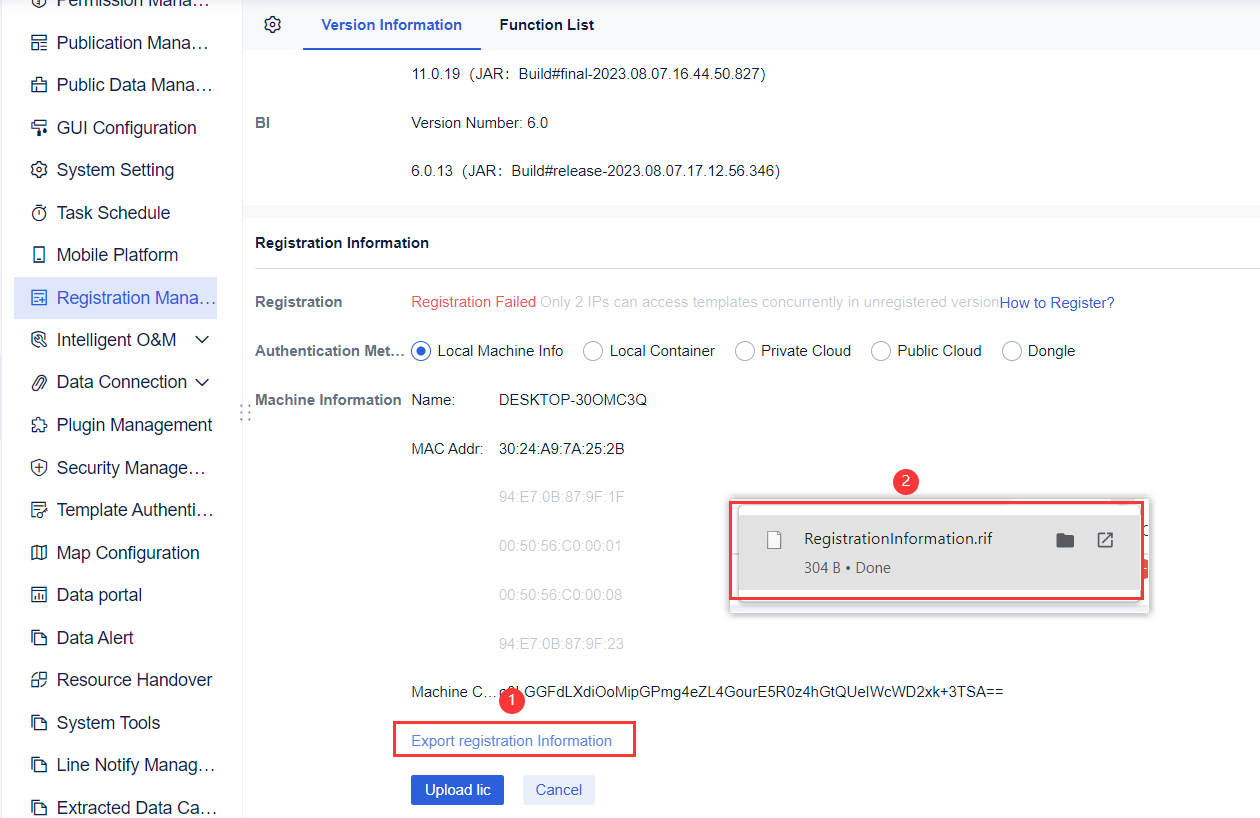This screenshot has width=1260, height=818.
Task: Open the Version Information tab
Action: click(x=391, y=24)
